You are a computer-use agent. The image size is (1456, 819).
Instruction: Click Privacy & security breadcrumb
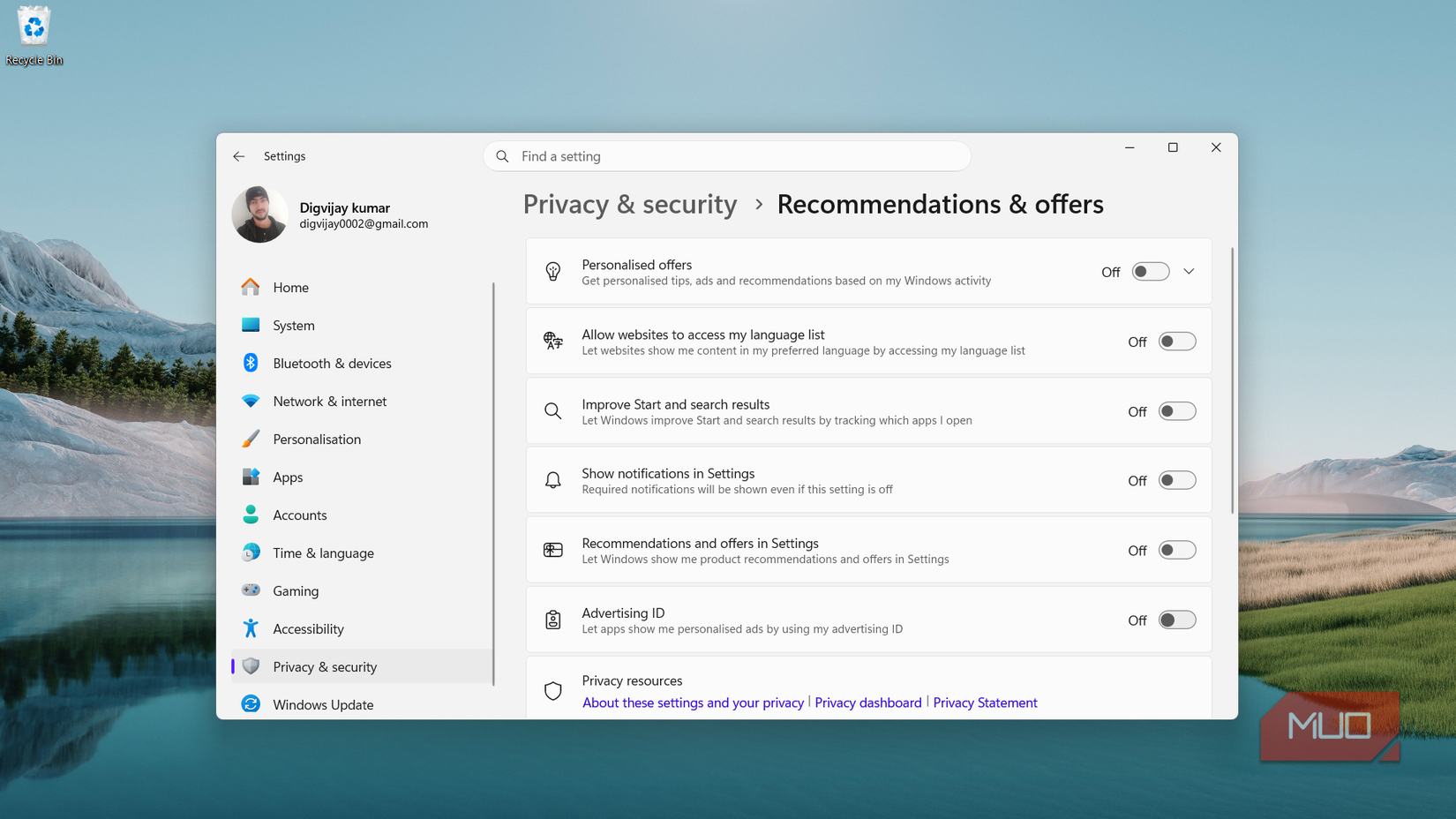[x=630, y=204]
